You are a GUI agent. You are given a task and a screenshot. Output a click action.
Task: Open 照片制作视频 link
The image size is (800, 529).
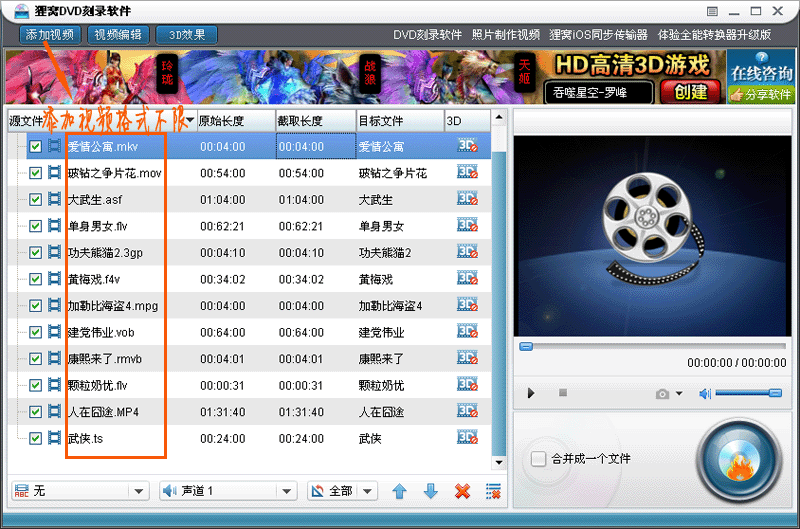tap(506, 35)
